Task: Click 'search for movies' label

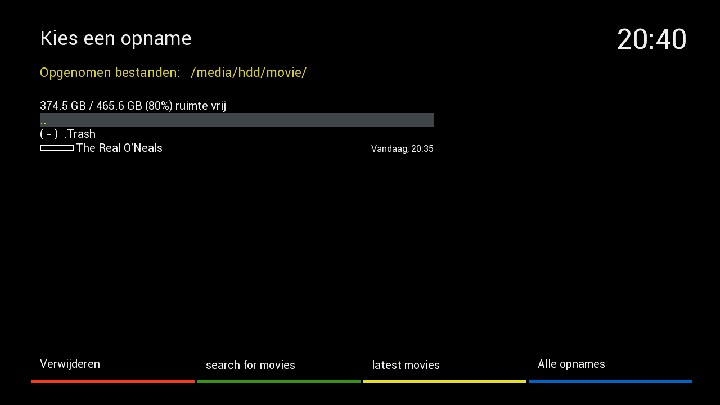Action: tap(250, 365)
